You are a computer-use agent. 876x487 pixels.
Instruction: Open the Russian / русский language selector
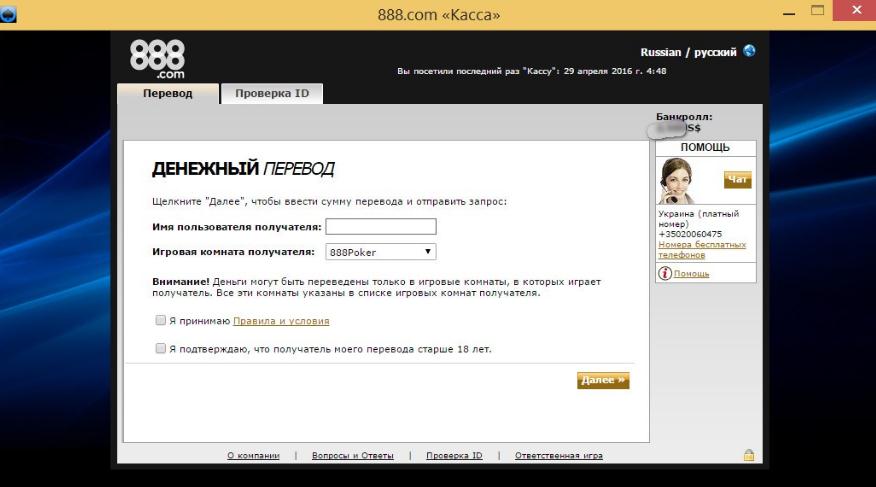click(x=688, y=52)
